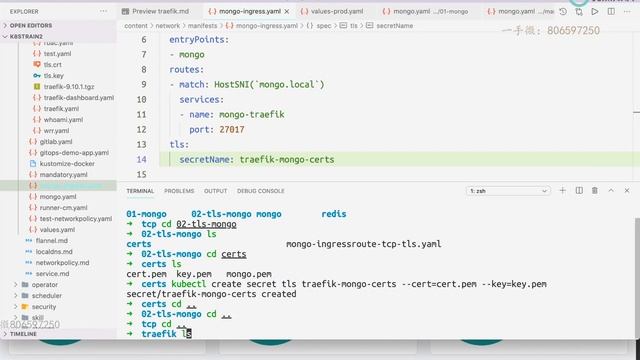640x360 pixels.
Task: Click the port value 27017 in editor
Action: coord(232,130)
